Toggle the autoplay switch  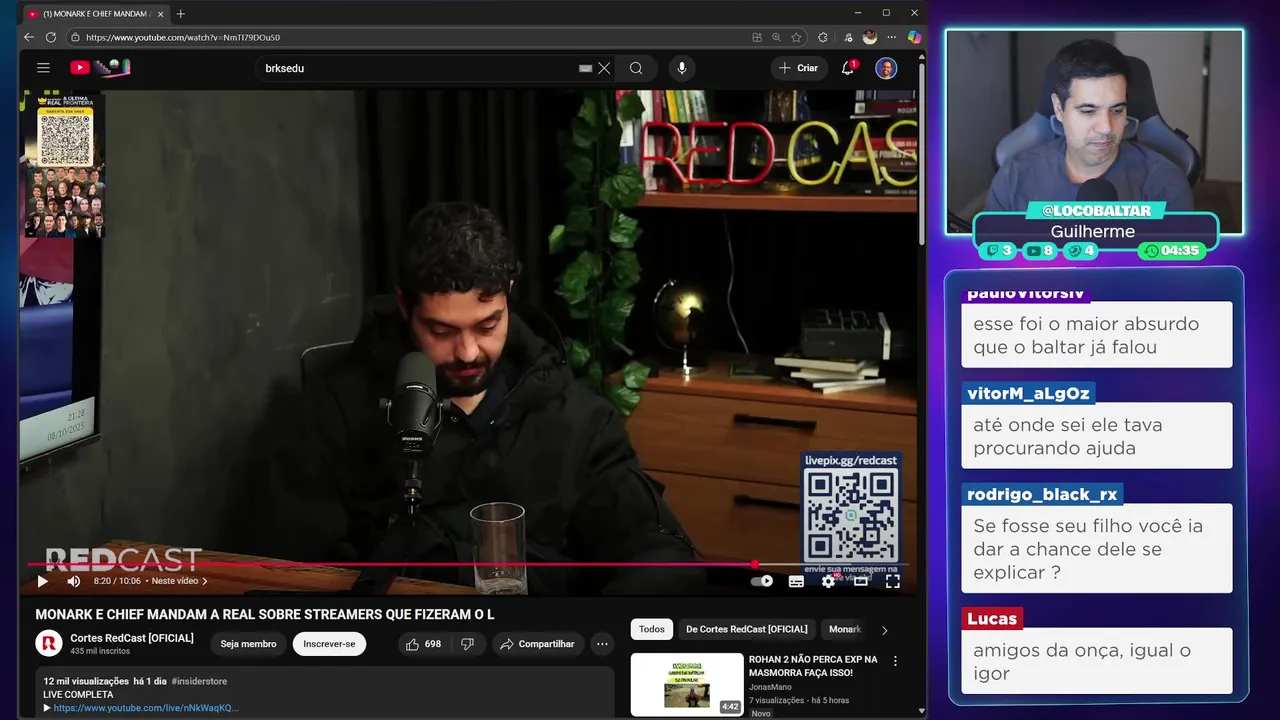(x=762, y=581)
